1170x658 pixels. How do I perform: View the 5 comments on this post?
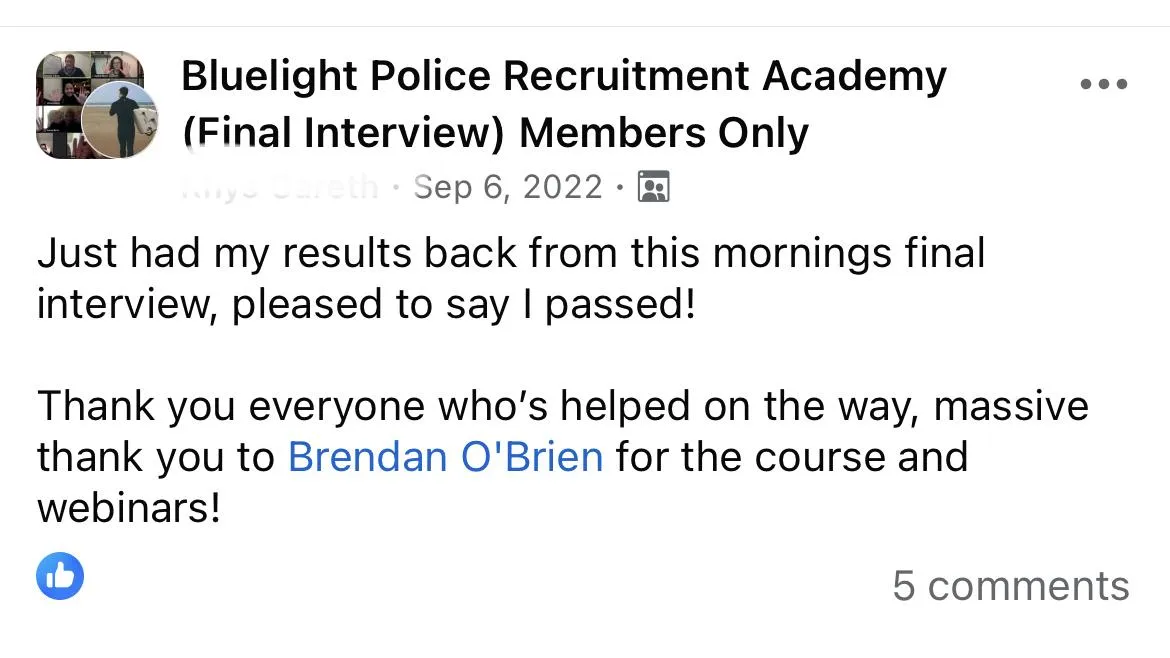click(x=1011, y=586)
